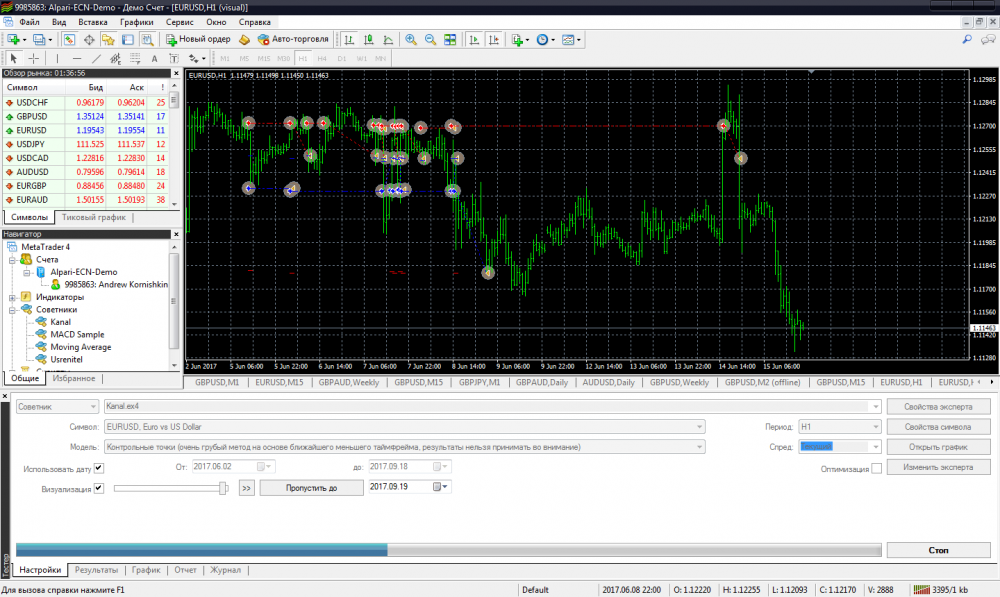Select the 'MACD Sample' expert advisor
The width and height of the screenshot is (1000, 597).
point(77,335)
